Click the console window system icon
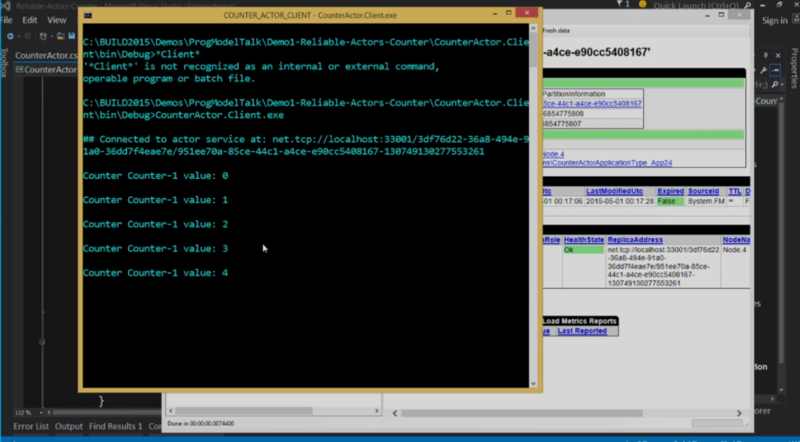Viewport: 800px width, 442px height. point(88,15)
